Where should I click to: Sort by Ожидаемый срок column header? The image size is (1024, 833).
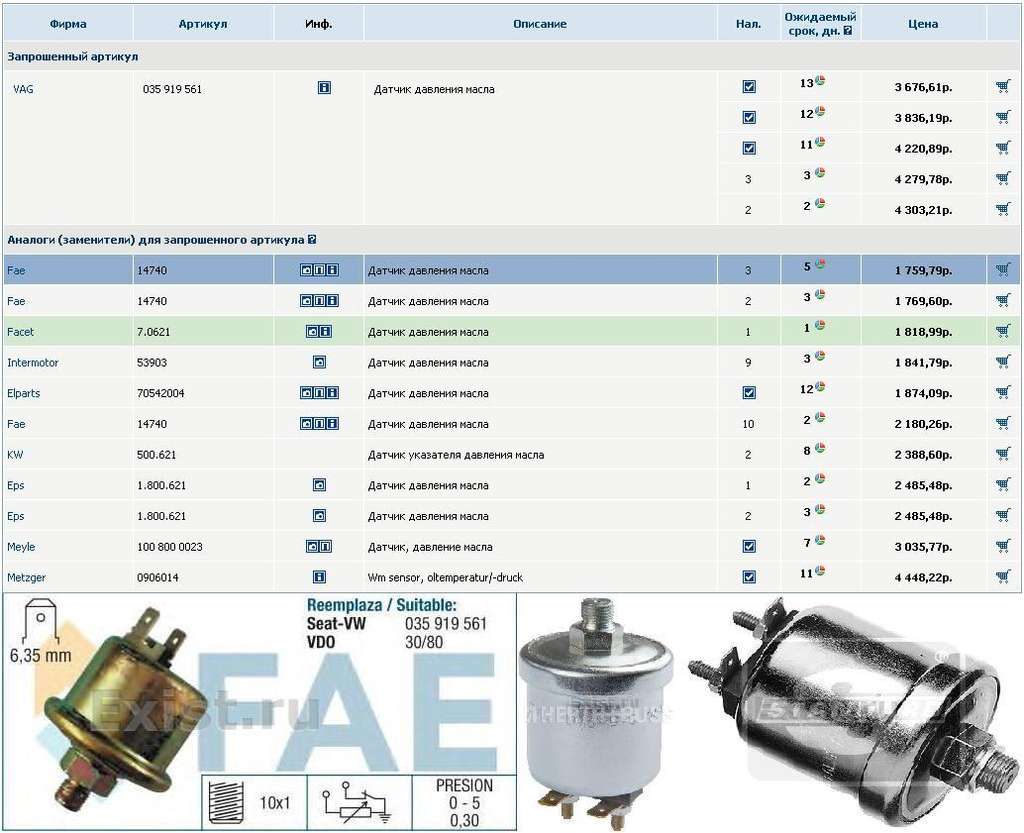tap(820, 24)
